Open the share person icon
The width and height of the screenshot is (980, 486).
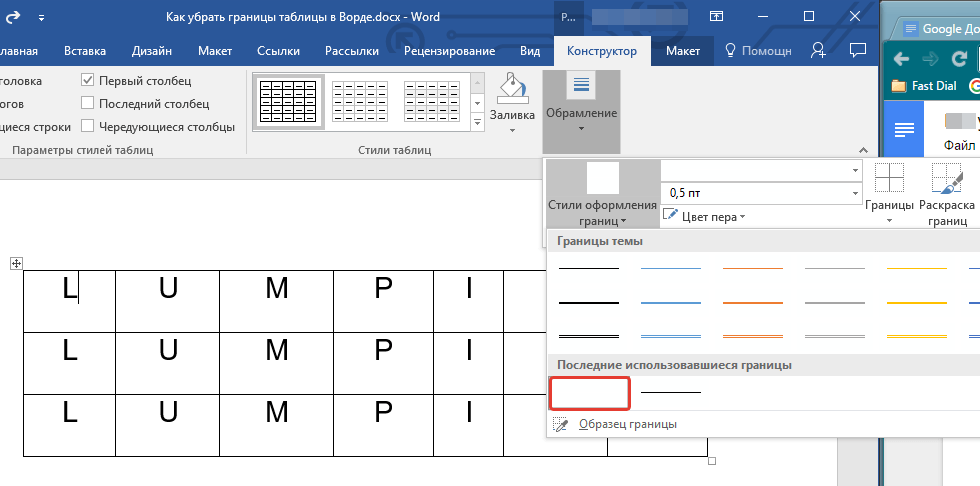pos(818,50)
